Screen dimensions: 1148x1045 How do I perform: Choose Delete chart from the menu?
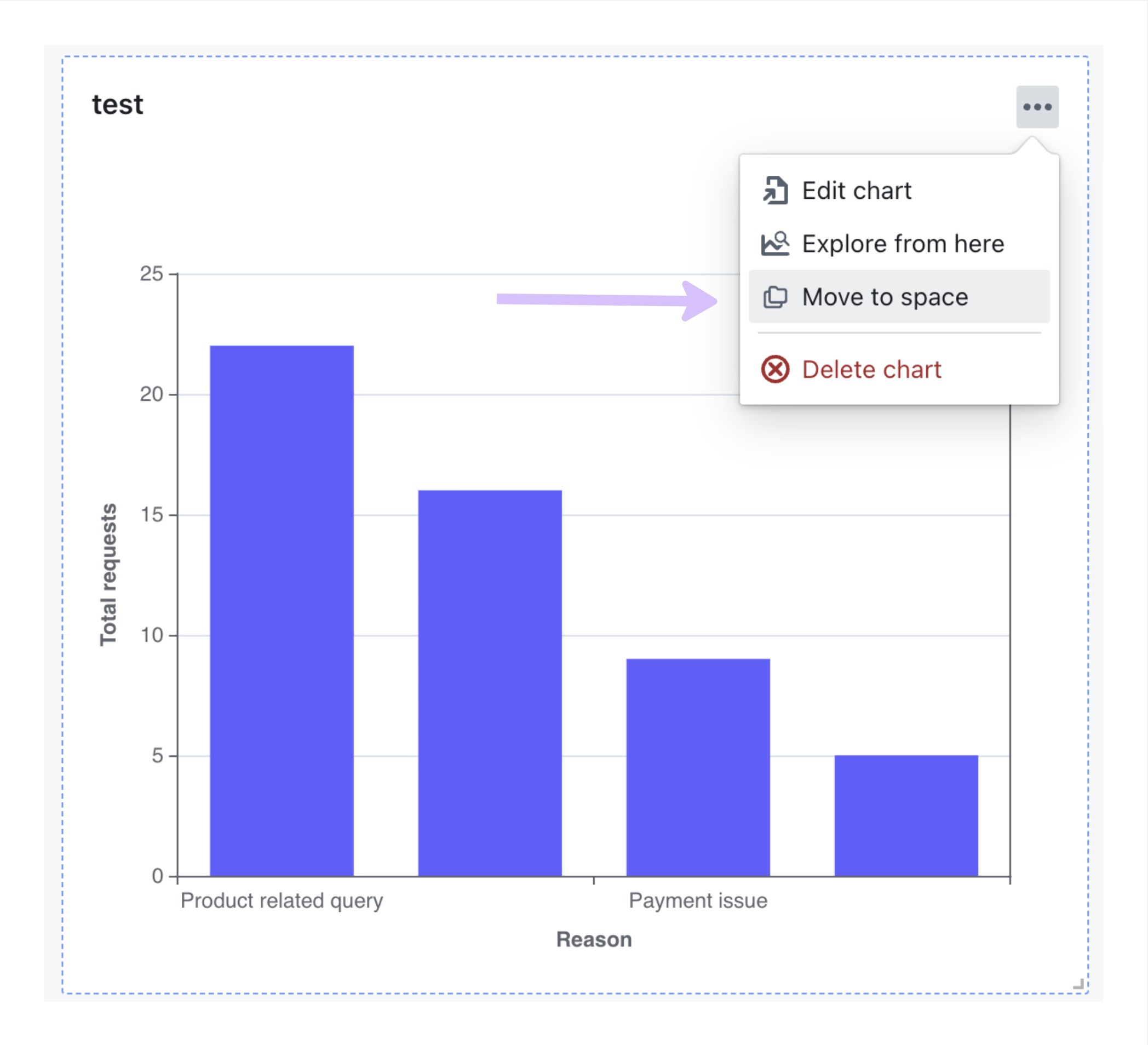point(899,370)
